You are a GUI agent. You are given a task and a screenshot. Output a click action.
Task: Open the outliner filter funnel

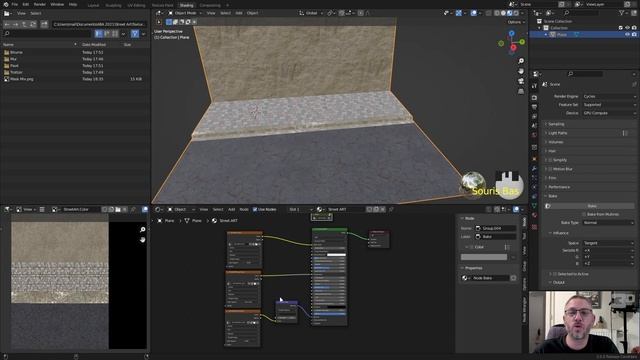622,13
